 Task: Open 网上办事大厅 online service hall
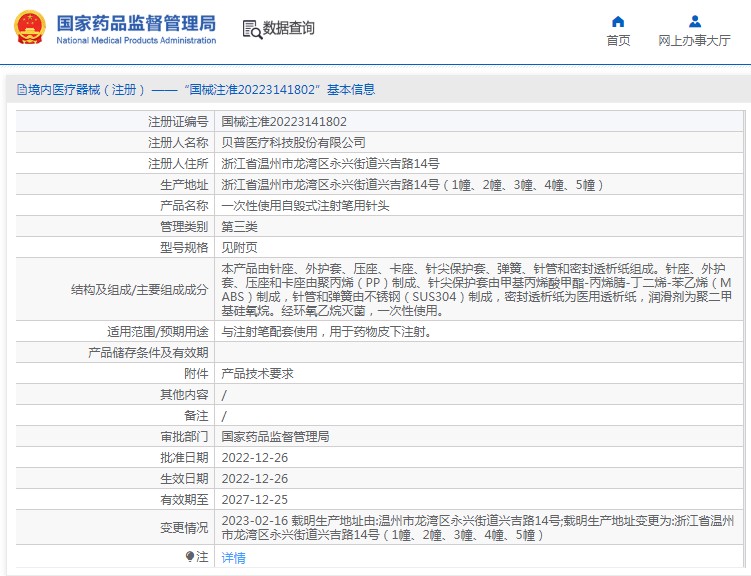694,41
